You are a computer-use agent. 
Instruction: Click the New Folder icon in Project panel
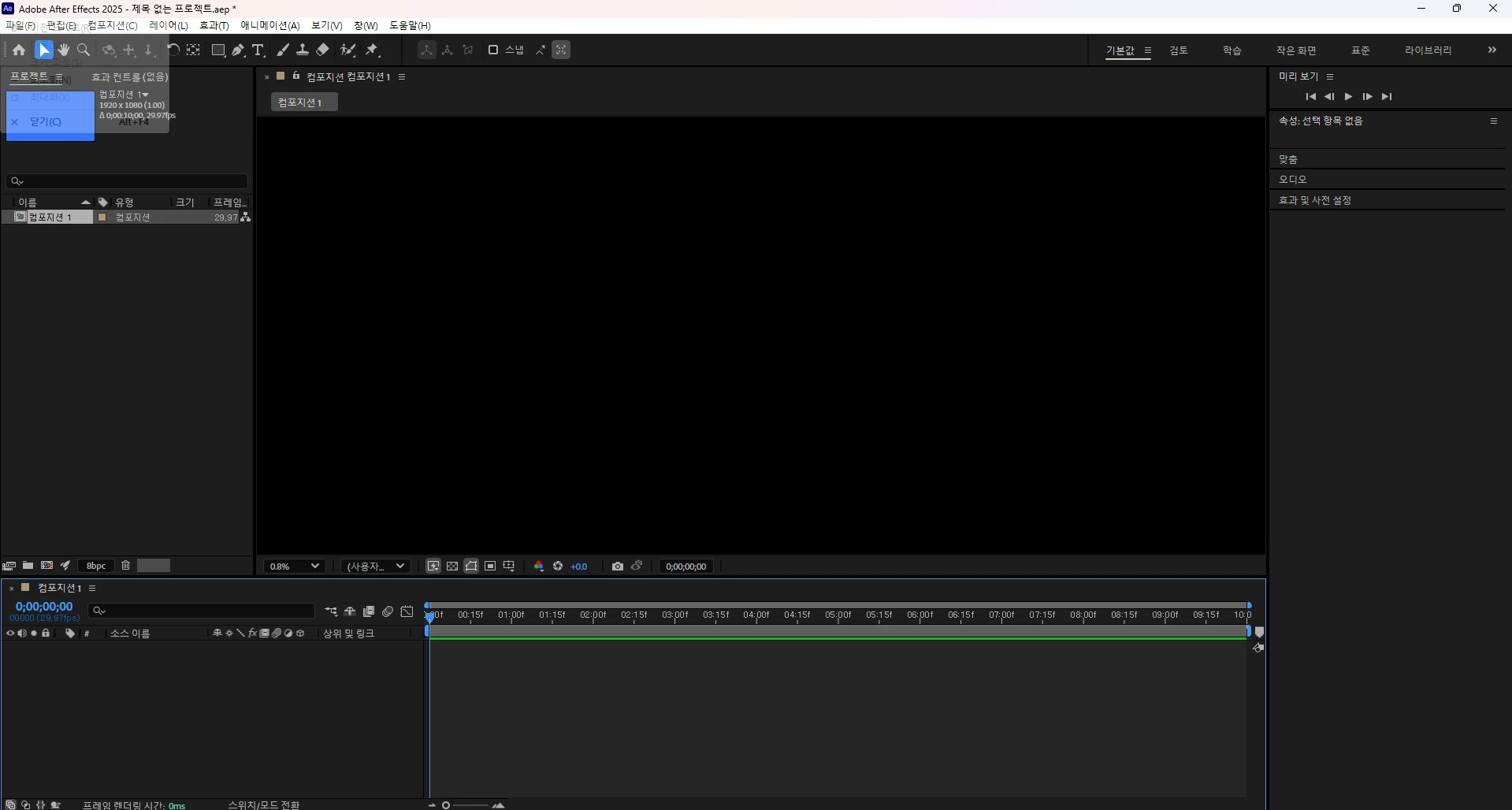click(x=28, y=566)
